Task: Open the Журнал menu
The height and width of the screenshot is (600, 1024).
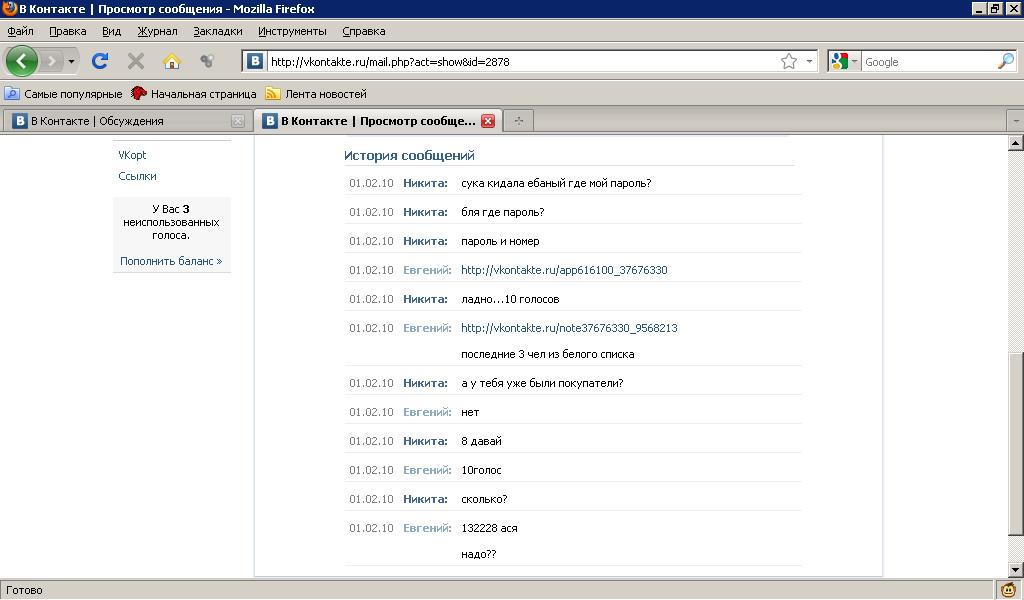Action: click(x=157, y=31)
